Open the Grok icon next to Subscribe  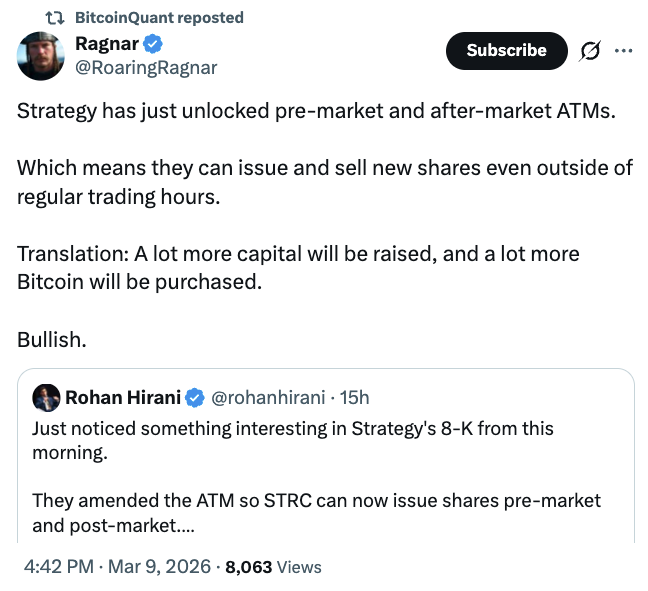[590, 50]
